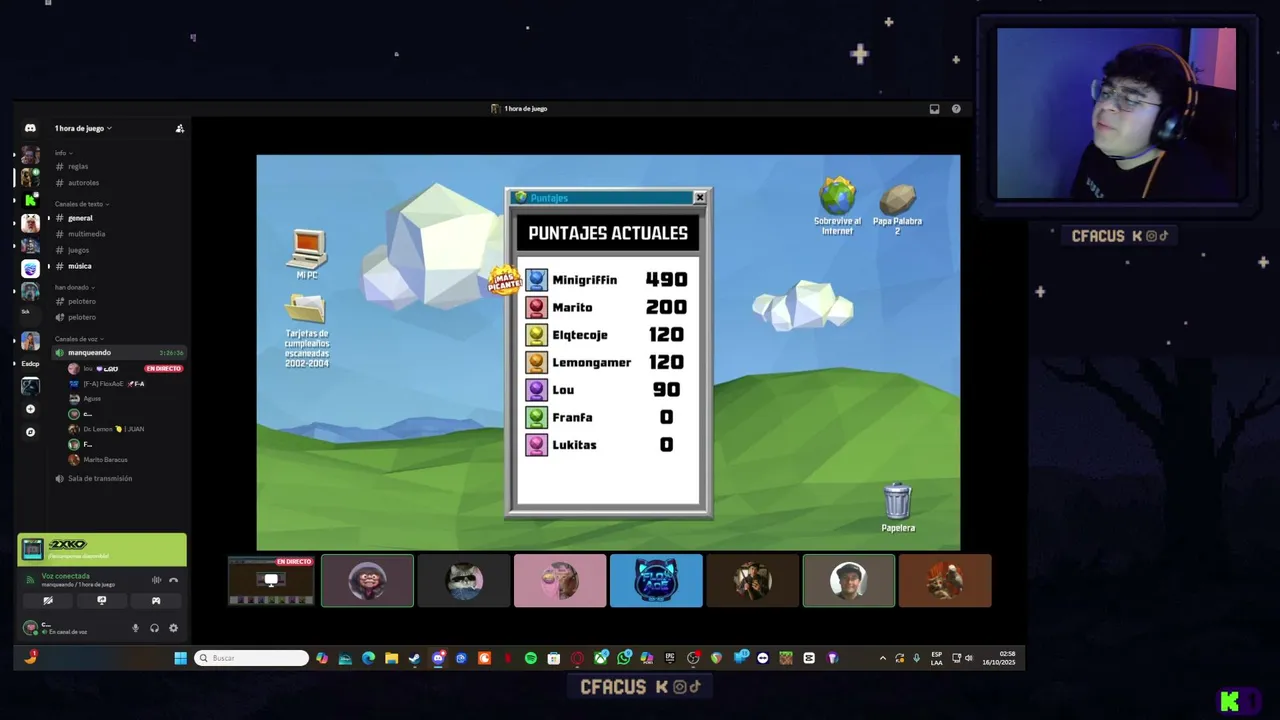Collapse the han donado category
Screen dimensions: 1280x720
74,287
